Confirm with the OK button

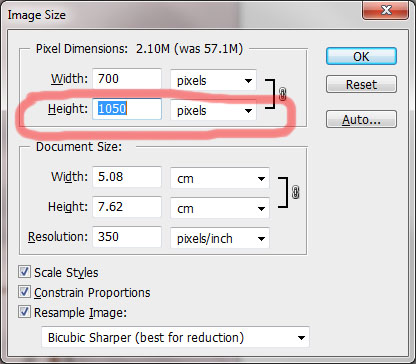[361, 56]
